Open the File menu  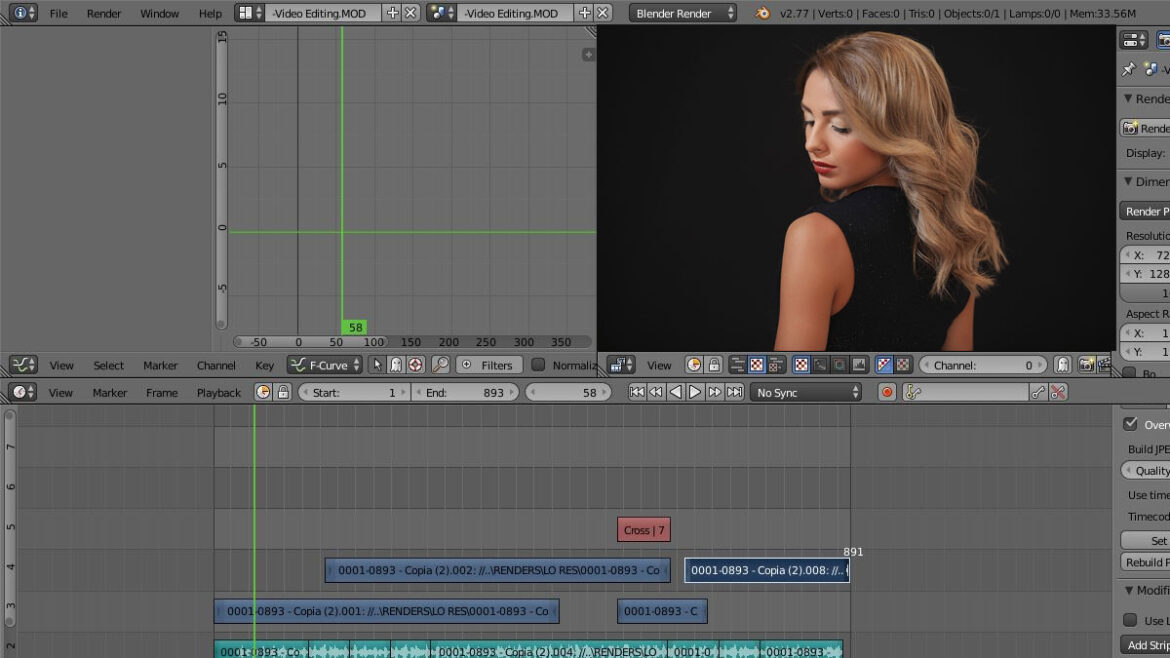pyautogui.click(x=59, y=13)
